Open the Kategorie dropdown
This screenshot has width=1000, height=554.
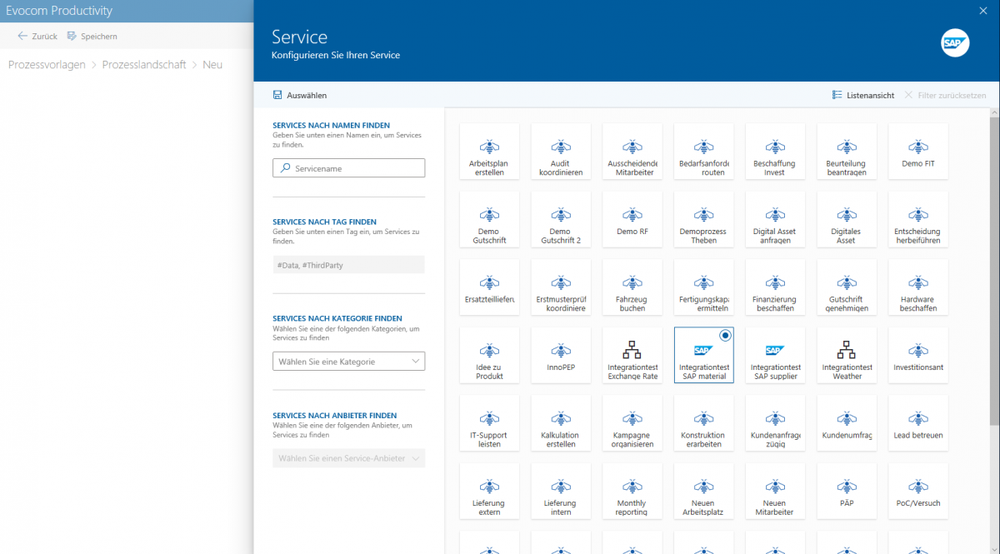[348, 361]
